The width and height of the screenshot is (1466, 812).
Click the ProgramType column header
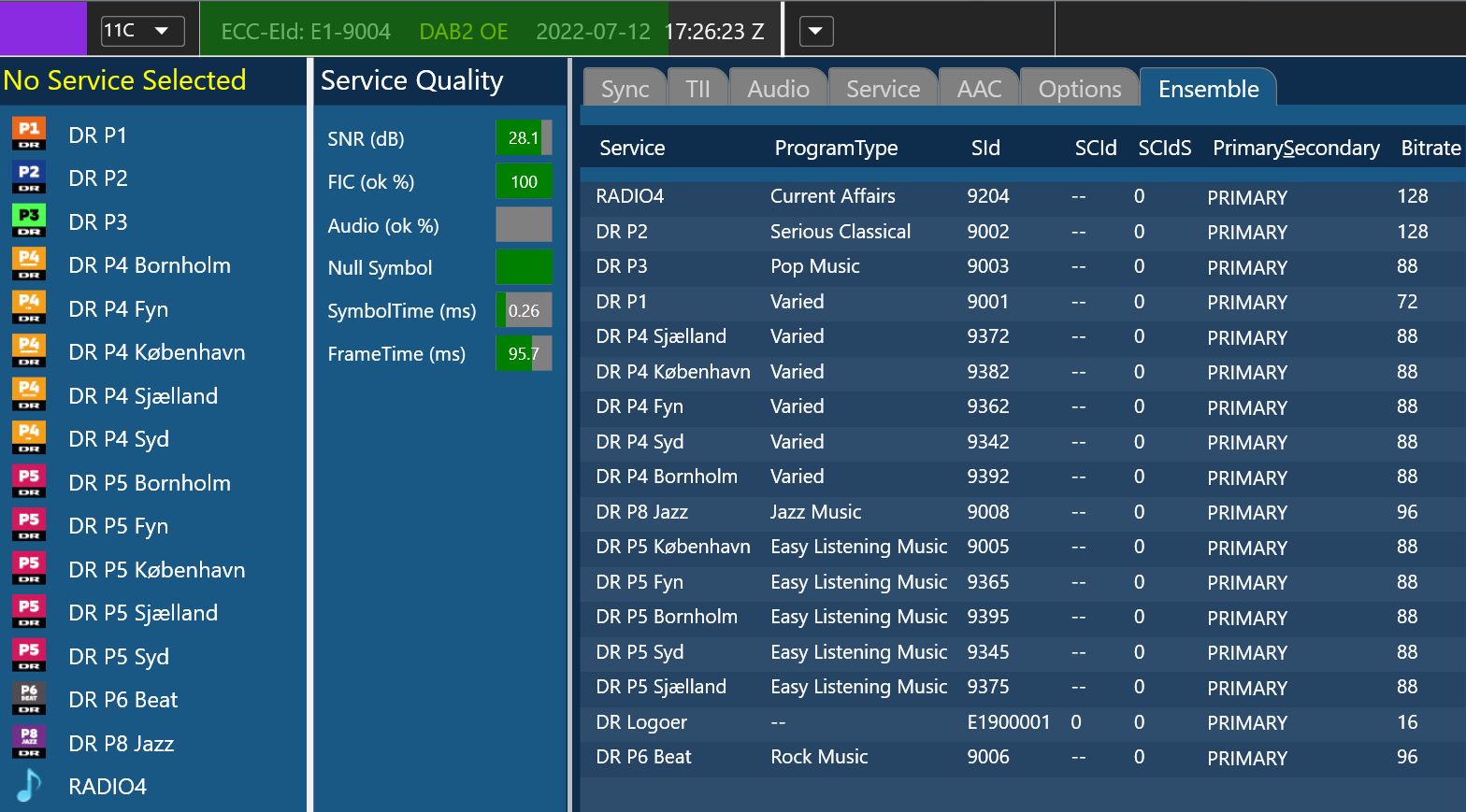(x=836, y=148)
